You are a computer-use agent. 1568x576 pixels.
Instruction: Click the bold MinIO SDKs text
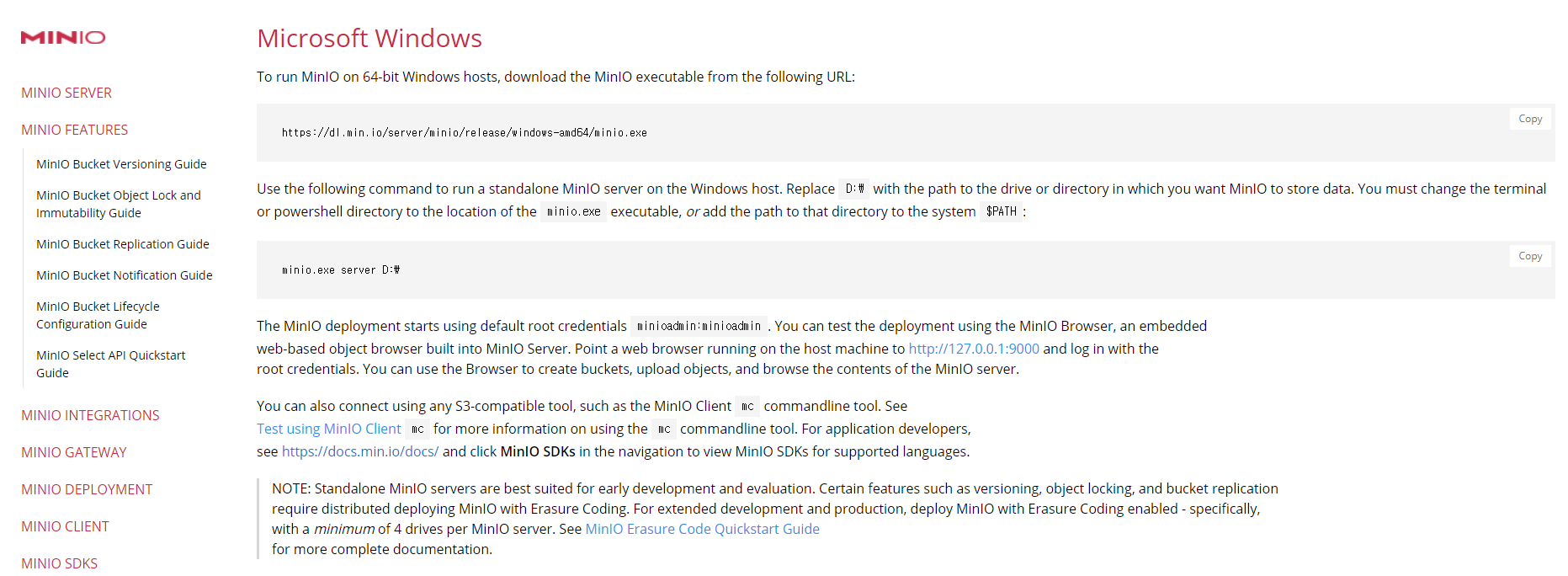click(538, 451)
